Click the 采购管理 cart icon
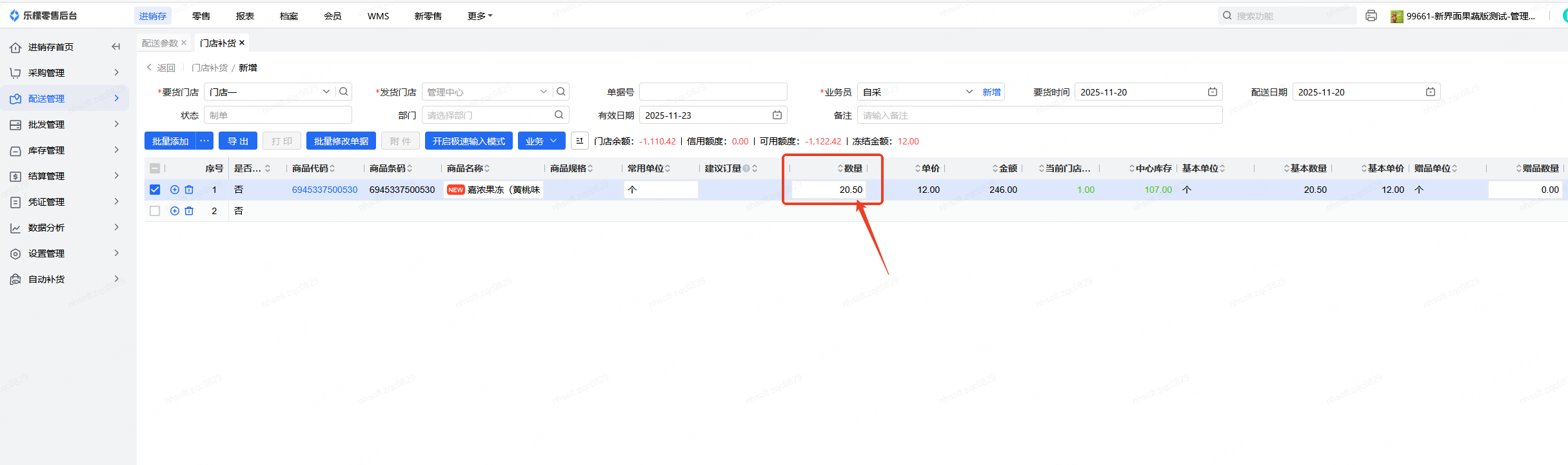 click(15, 73)
